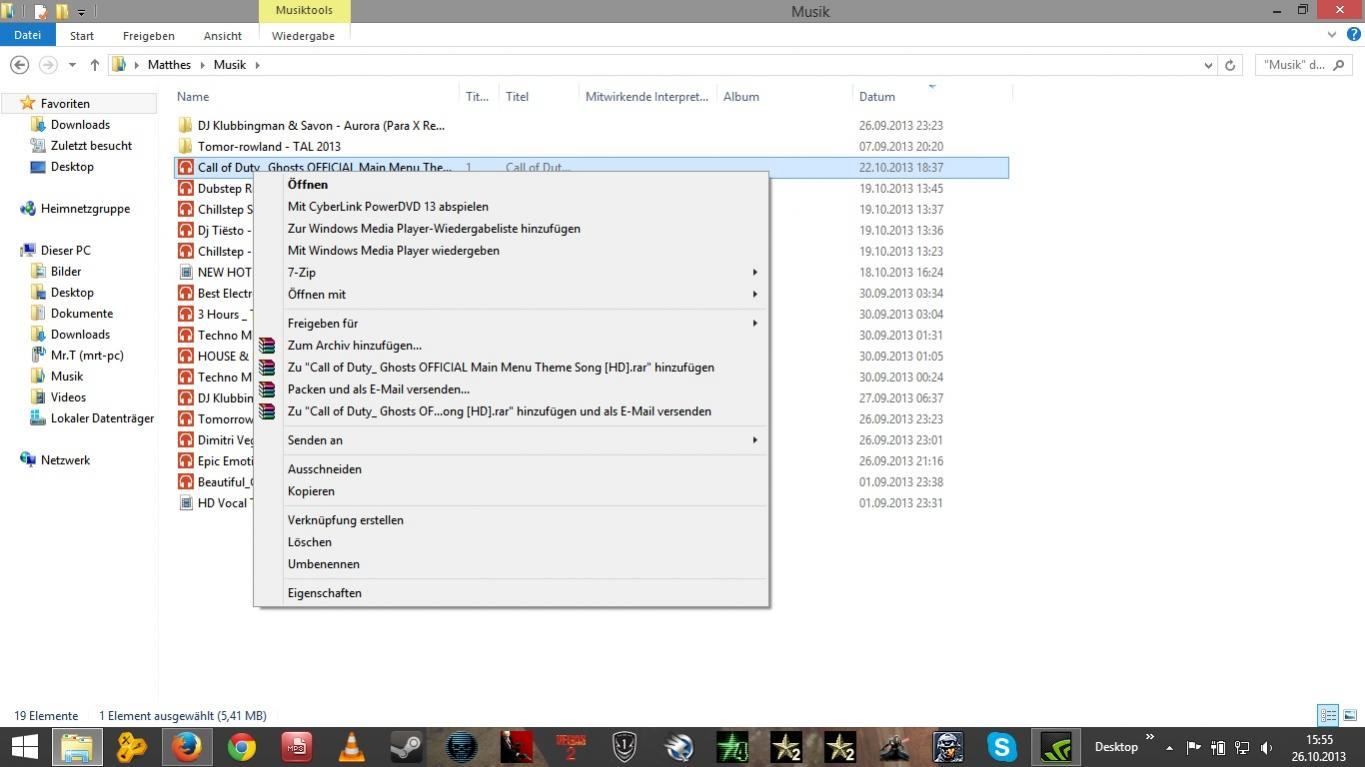This screenshot has height=767, width=1365.
Task: Click the Favoriten star icon
Action: point(28,103)
